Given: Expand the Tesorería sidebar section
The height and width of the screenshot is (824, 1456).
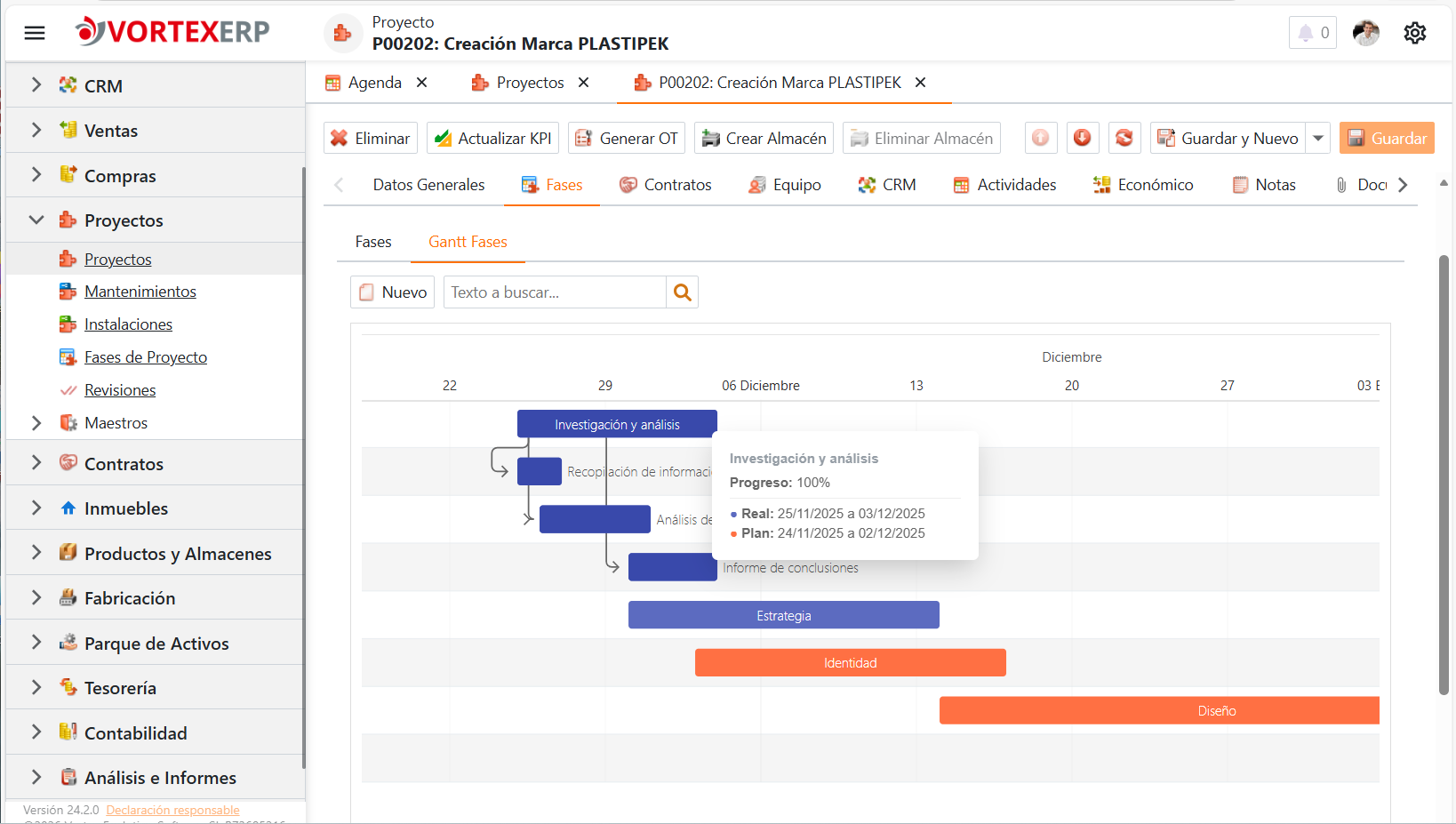Looking at the screenshot, I should 36,687.
